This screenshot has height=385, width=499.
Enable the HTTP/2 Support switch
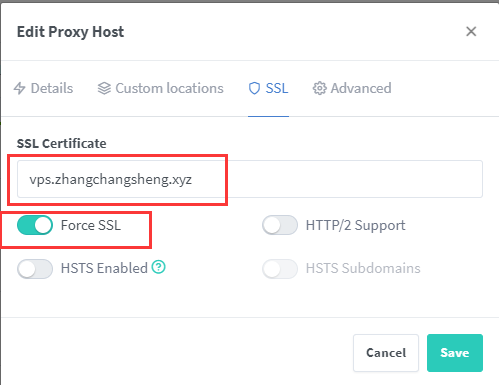point(280,225)
